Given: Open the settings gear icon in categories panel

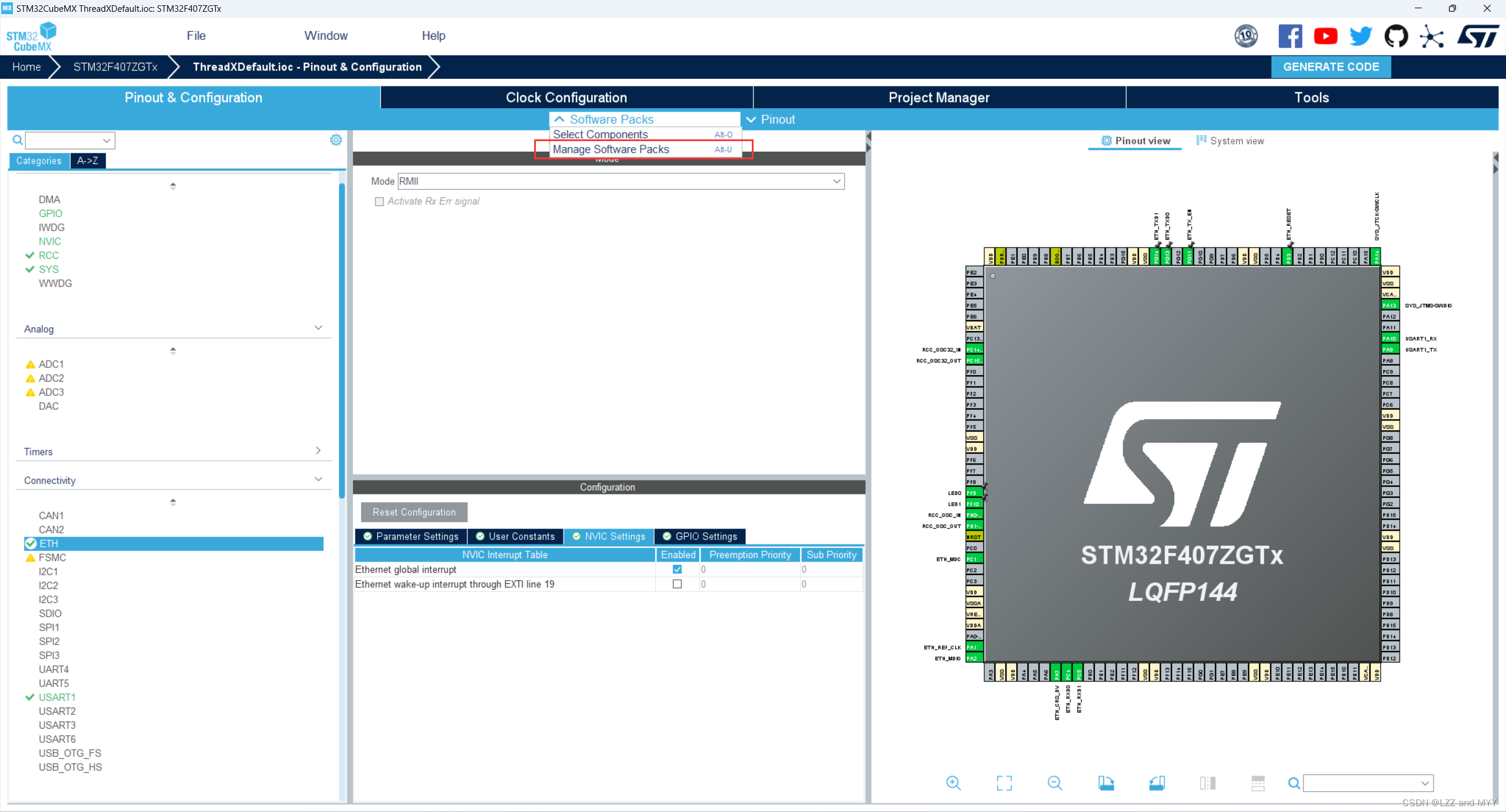Looking at the screenshot, I should click(336, 140).
